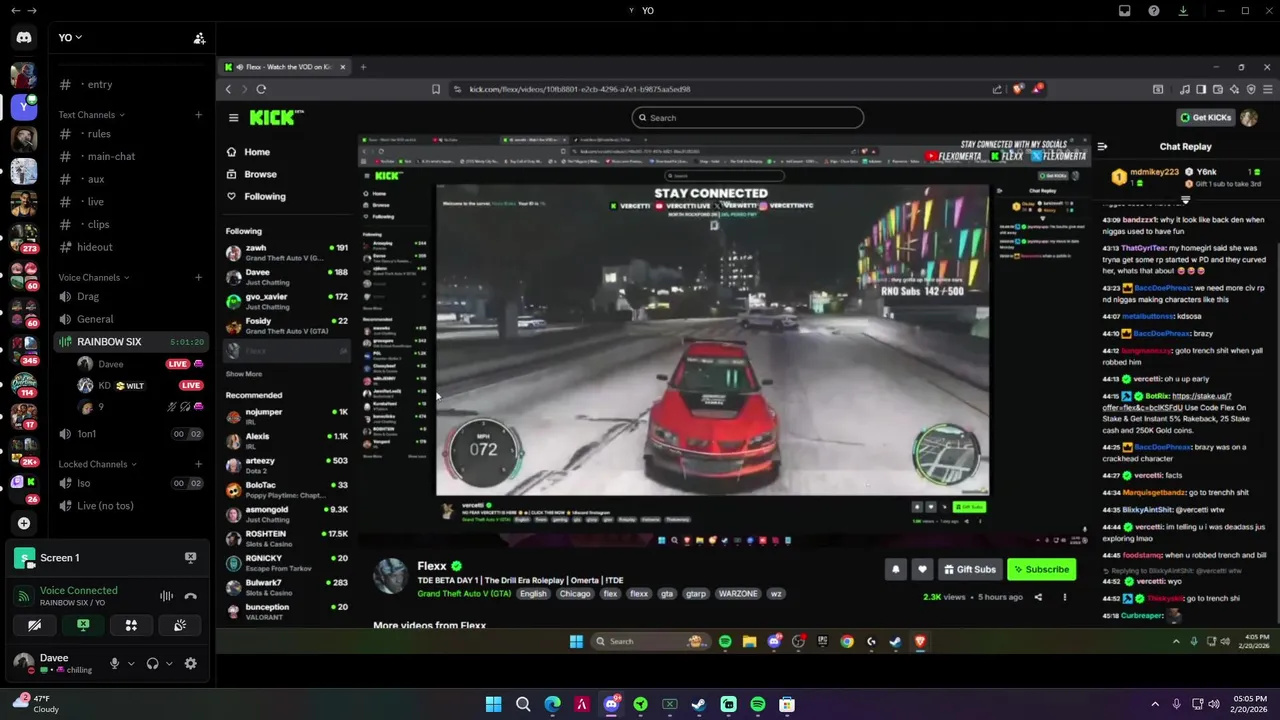The height and width of the screenshot is (720, 1280).
Task: Click Subscribe in the shared stream
Action: 1041,569
